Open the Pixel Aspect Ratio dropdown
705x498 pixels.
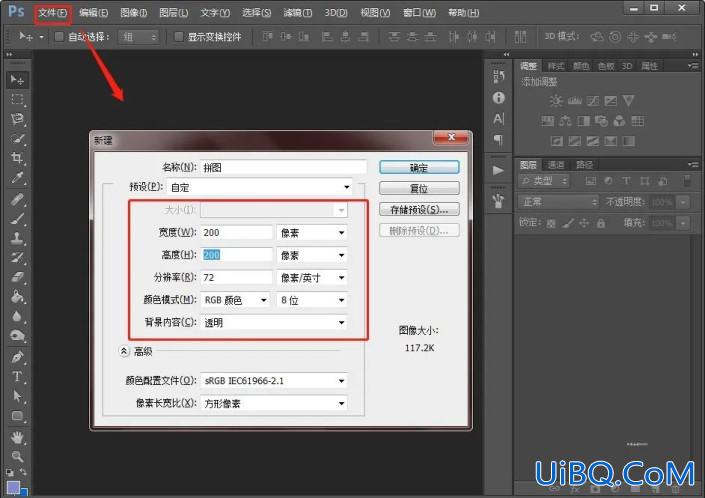click(x=273, y=404)
